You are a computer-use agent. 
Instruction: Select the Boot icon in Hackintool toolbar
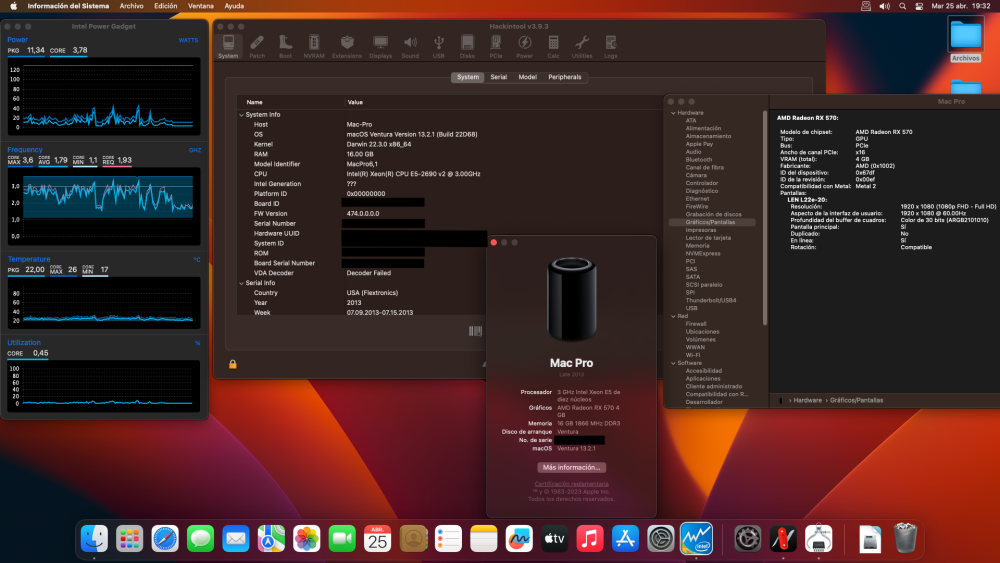[x=285, y=47]
